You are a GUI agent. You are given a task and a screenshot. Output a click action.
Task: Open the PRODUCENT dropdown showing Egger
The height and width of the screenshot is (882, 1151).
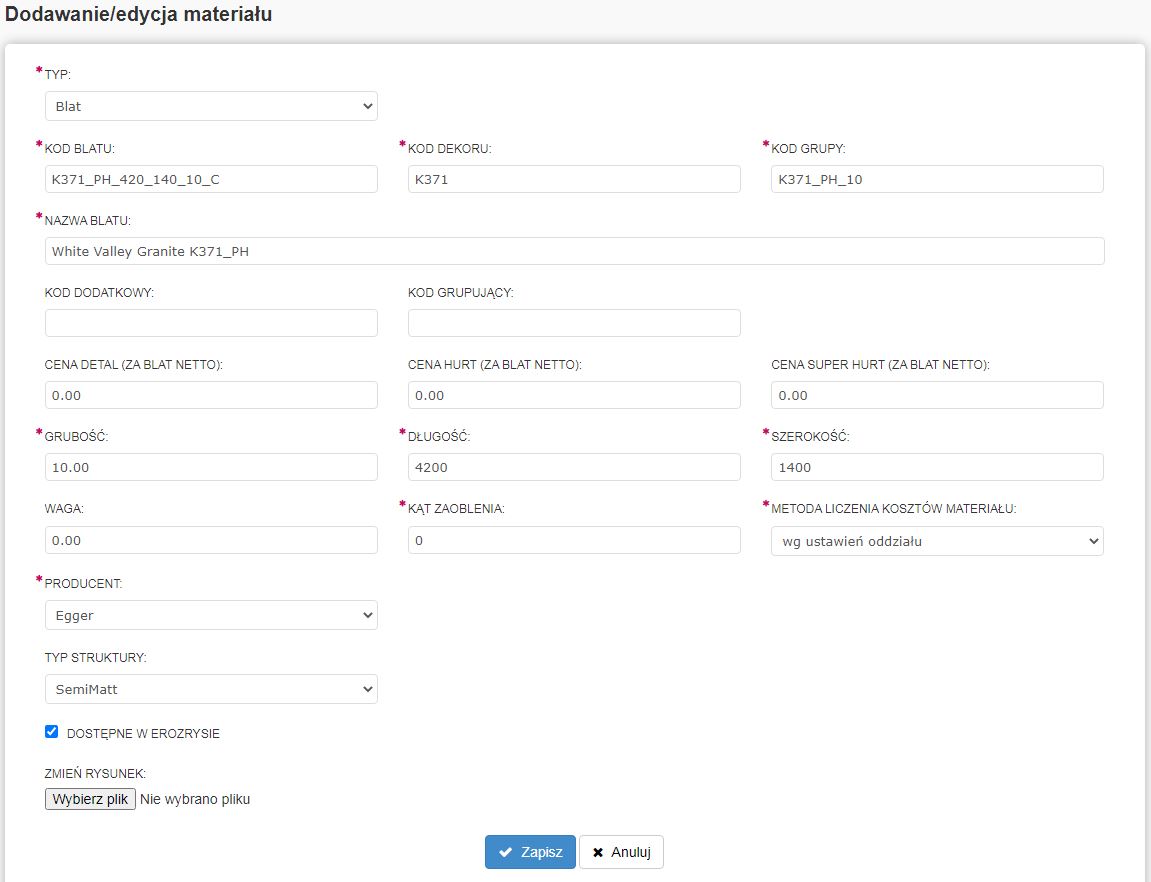click(211, 615)
